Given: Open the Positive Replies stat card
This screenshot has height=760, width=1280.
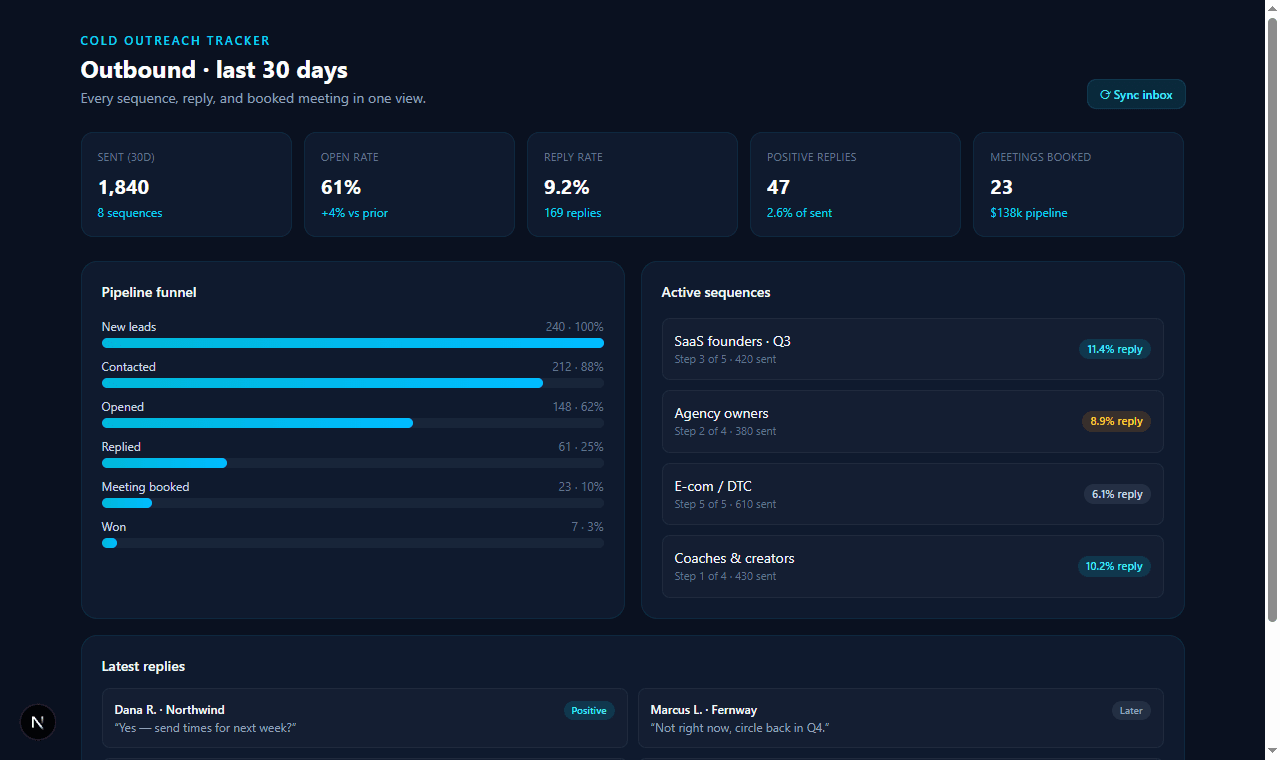Looking at the screenshot, I should point(855,185).
